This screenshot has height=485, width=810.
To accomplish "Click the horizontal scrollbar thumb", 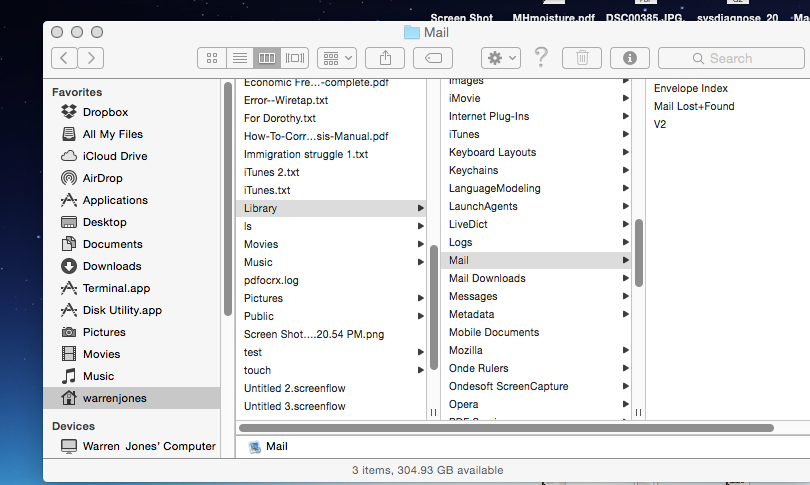I will point(506,428).
